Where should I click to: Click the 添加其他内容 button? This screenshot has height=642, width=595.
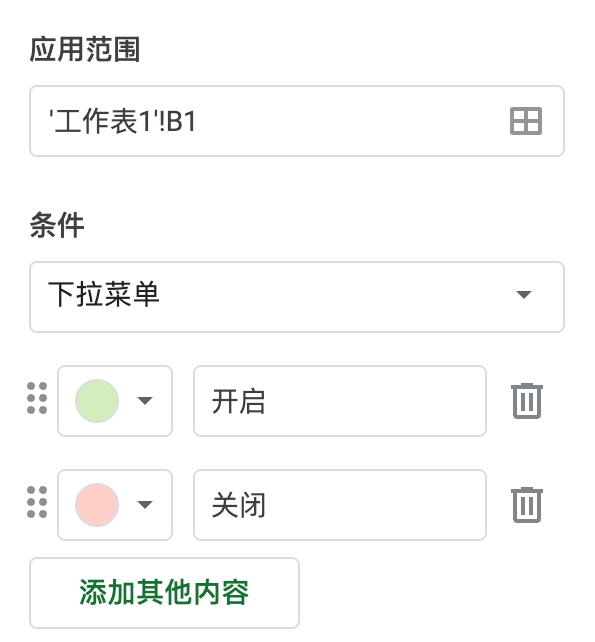click(164, 592)
